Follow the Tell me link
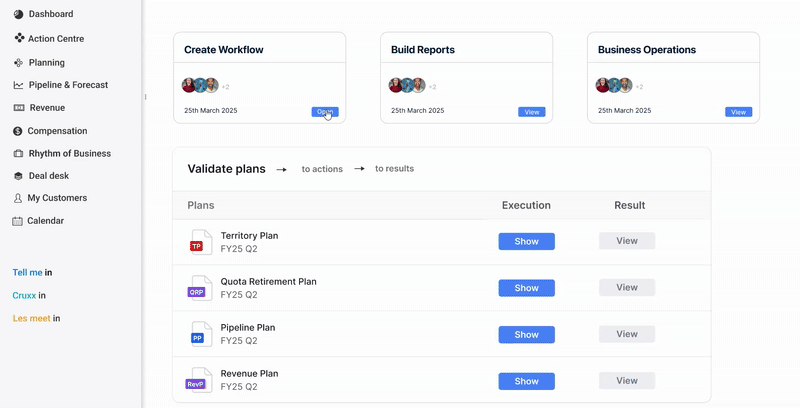Screen dimensions: 800x408 point(28,272)
